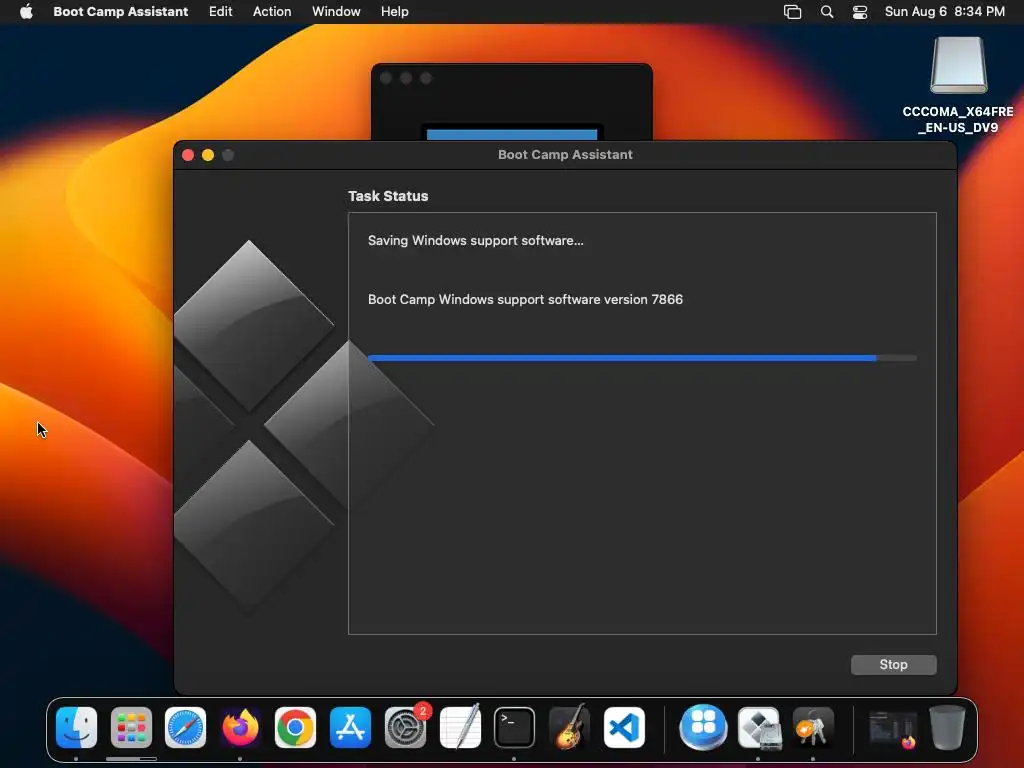Click Boot Camp Assistant icon in the Dock

click(x=759, y=727)
